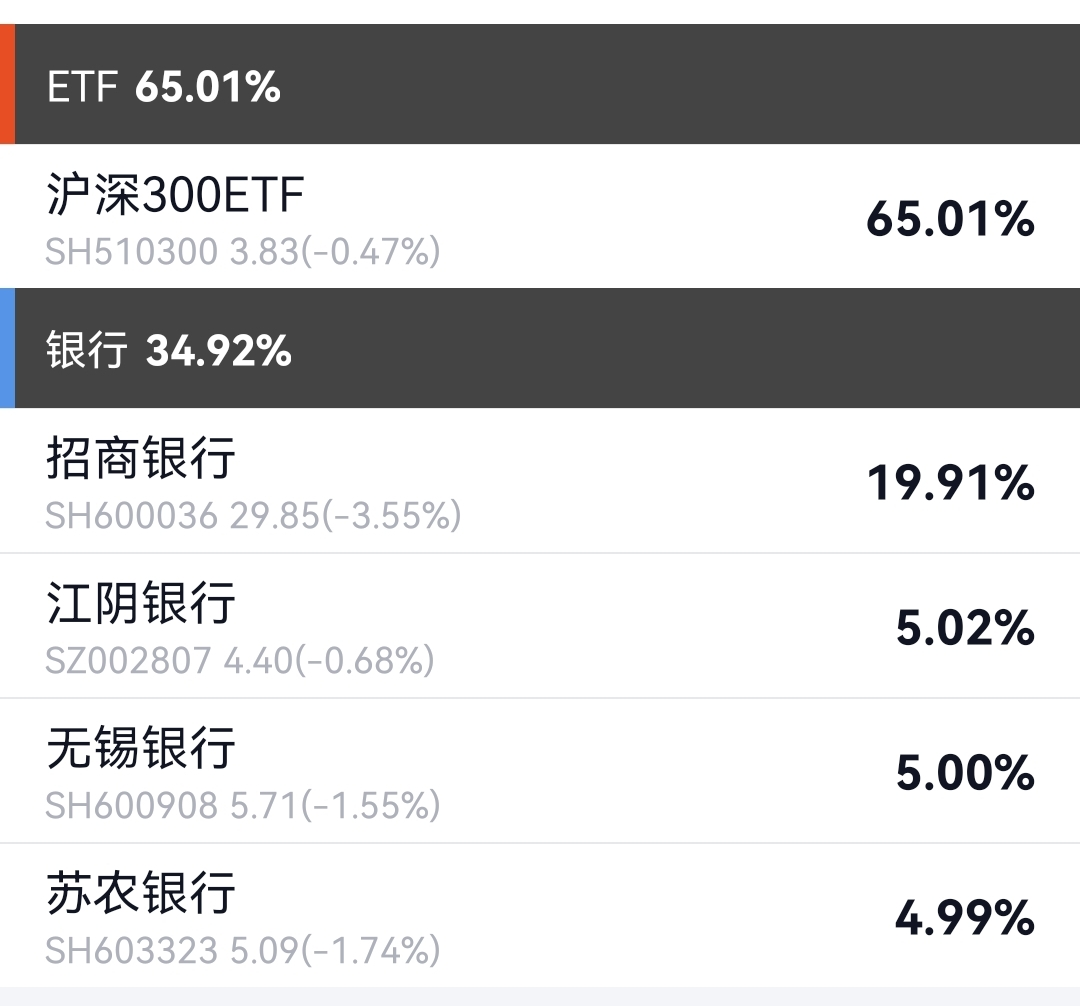This screenshot has width=1080, height=1006.
Task: Click the 5.02% position weight
Action: [964, 628]
